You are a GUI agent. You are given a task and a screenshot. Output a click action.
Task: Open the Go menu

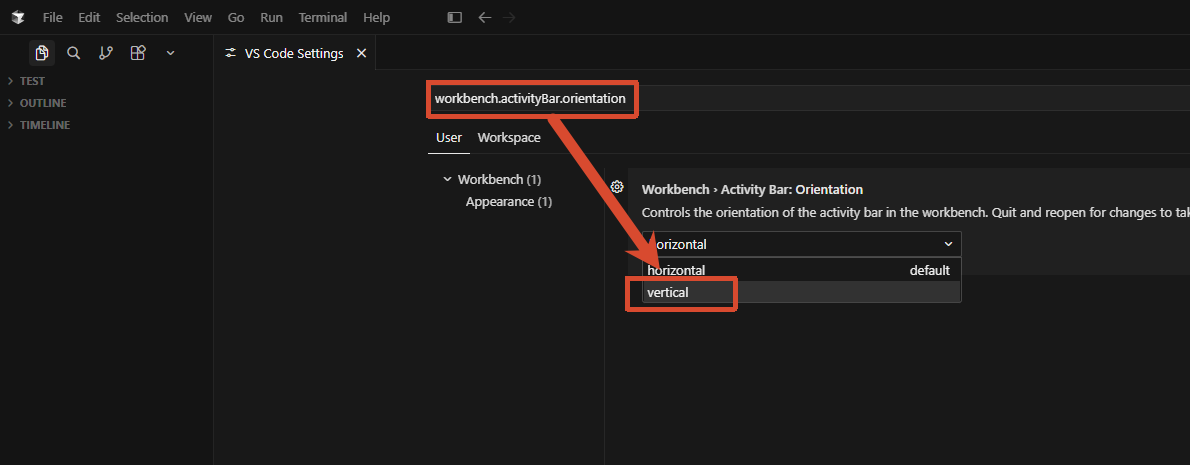coord(236,17)
